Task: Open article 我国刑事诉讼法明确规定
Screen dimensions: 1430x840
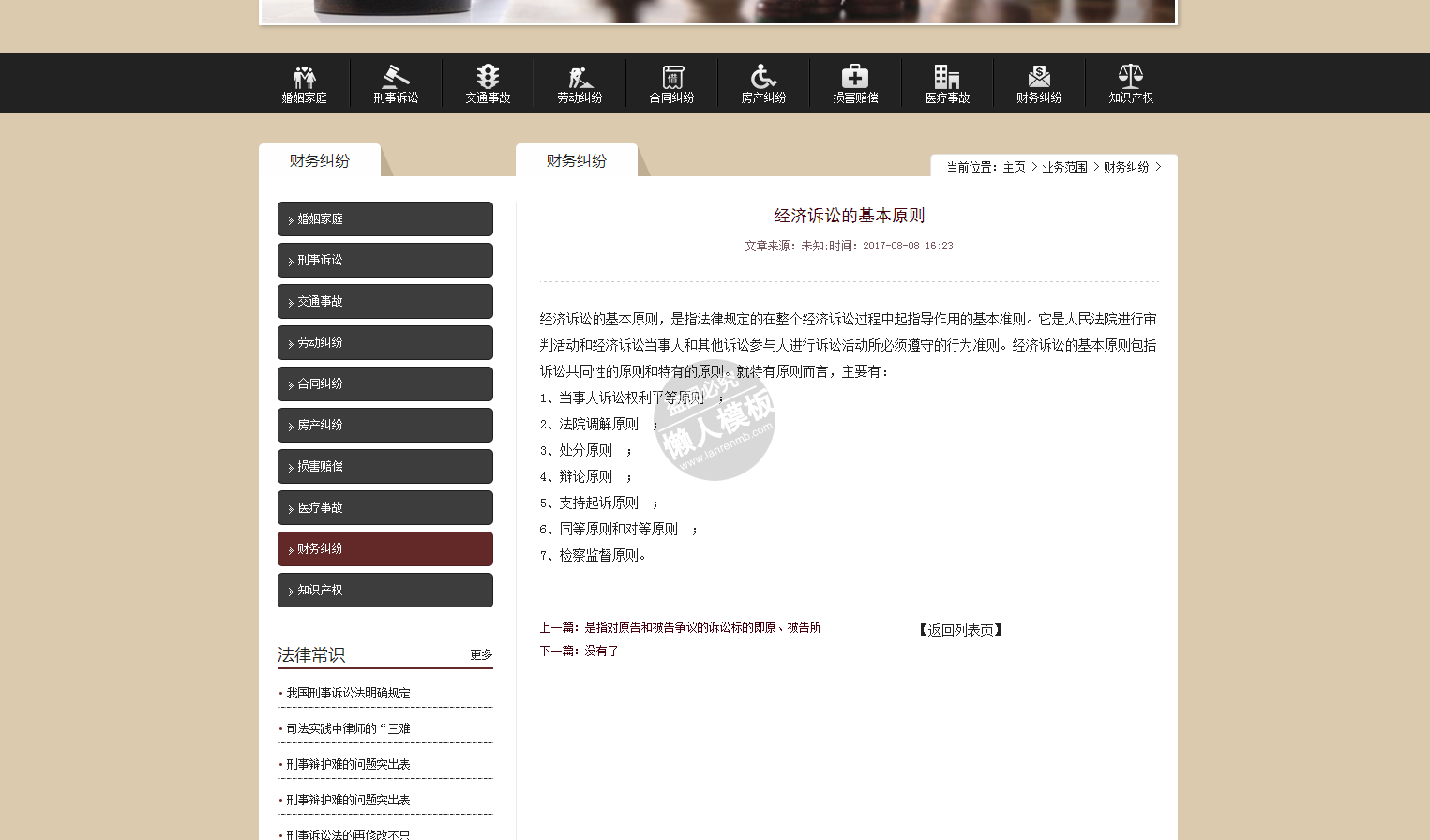Action: (348, 694)
